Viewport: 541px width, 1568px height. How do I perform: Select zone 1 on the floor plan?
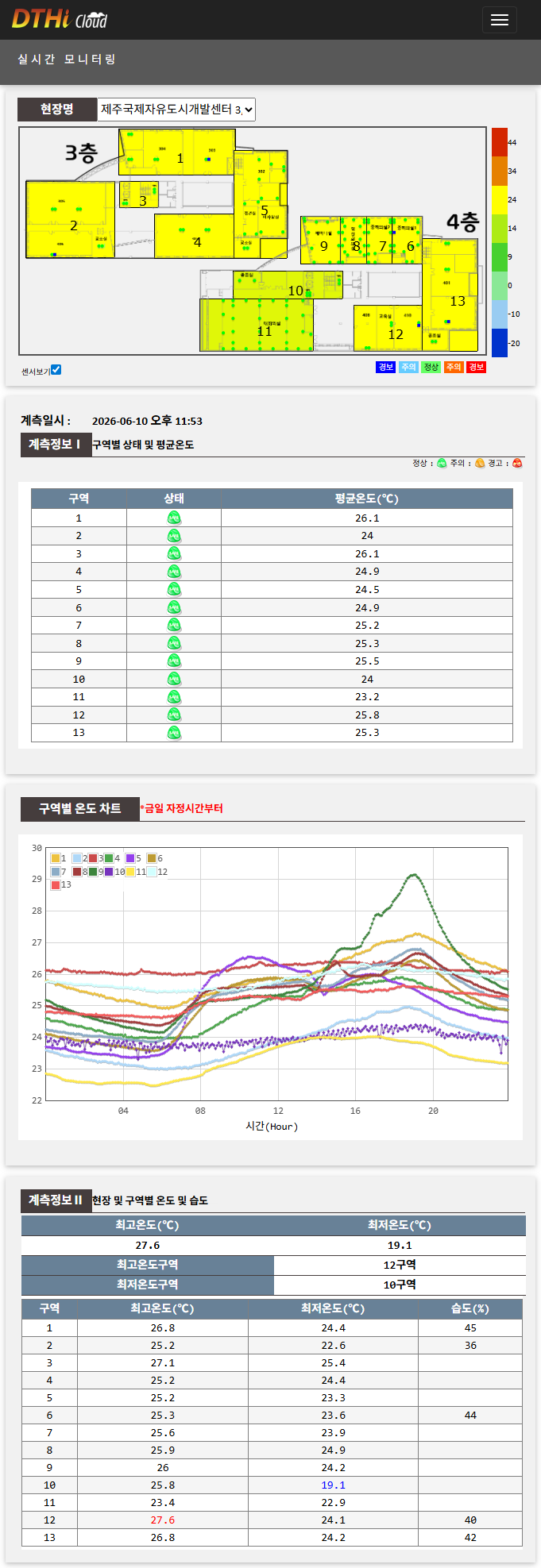click(x=178, y=152)
